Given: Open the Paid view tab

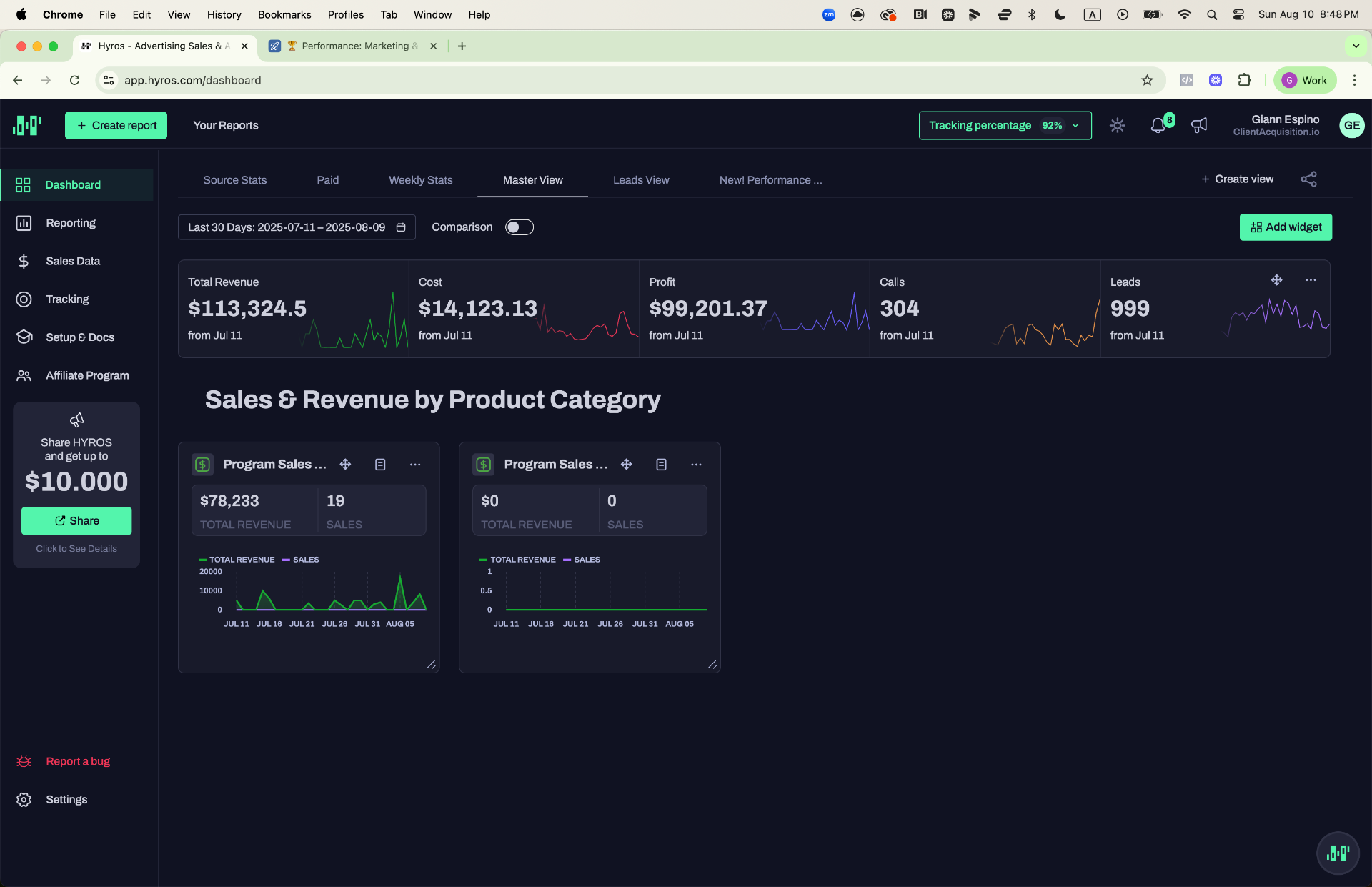Looking at the screenshot, I should pyautogui.click(x=328, y=180).
